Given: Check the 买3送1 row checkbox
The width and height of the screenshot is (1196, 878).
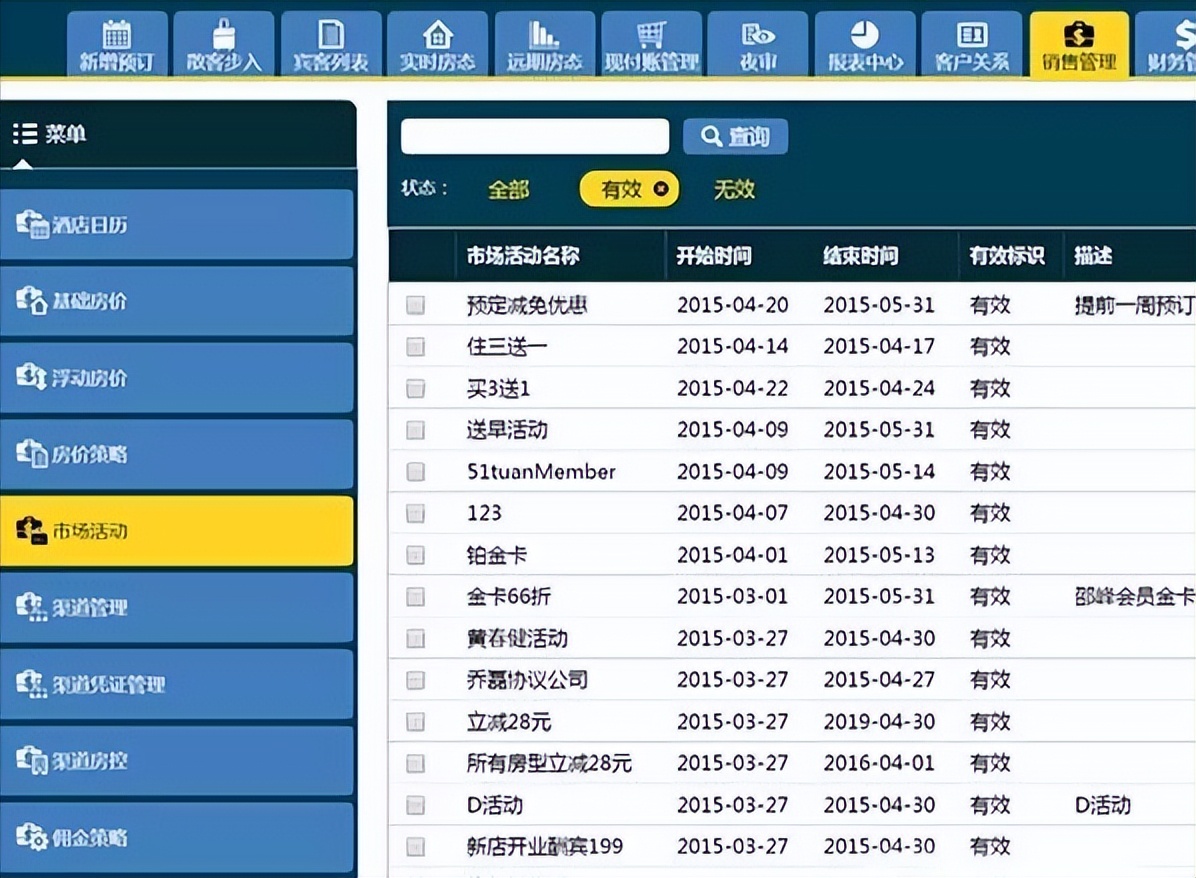Looking at the screenshot, I should tap(416, 388).
